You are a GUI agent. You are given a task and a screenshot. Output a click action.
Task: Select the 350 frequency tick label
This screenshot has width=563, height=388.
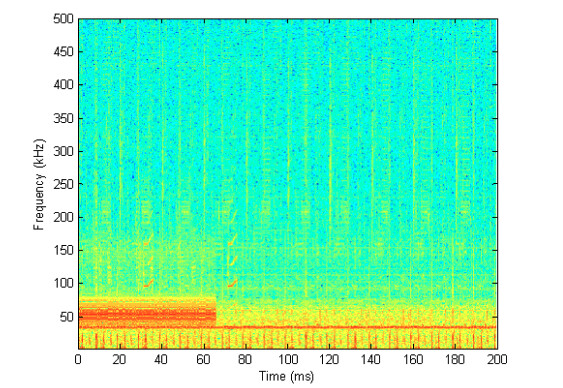coord(63,118)
